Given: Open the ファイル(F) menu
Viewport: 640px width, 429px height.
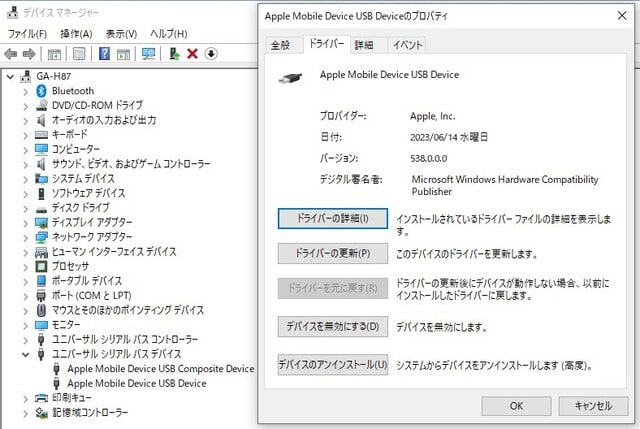Looking at the screenshot, I should (27, 33).
